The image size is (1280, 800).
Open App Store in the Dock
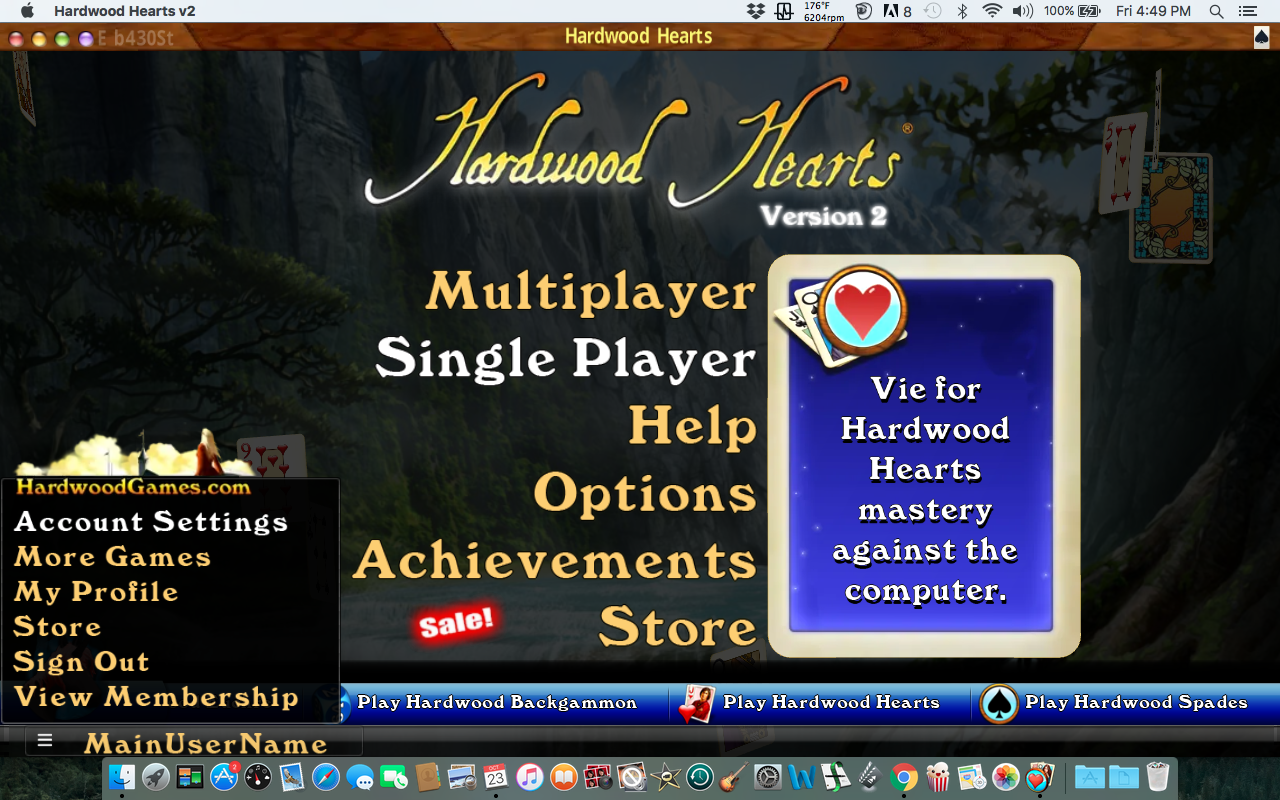223,777
